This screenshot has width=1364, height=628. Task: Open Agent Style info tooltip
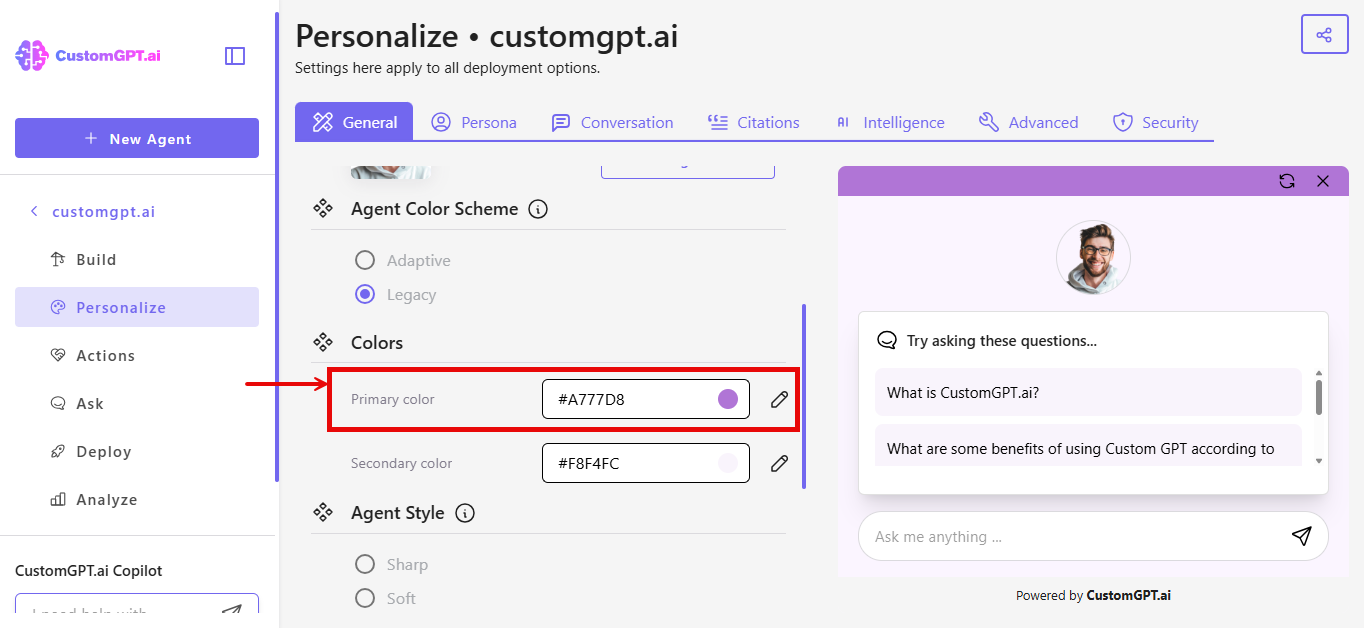coord(465,513)
